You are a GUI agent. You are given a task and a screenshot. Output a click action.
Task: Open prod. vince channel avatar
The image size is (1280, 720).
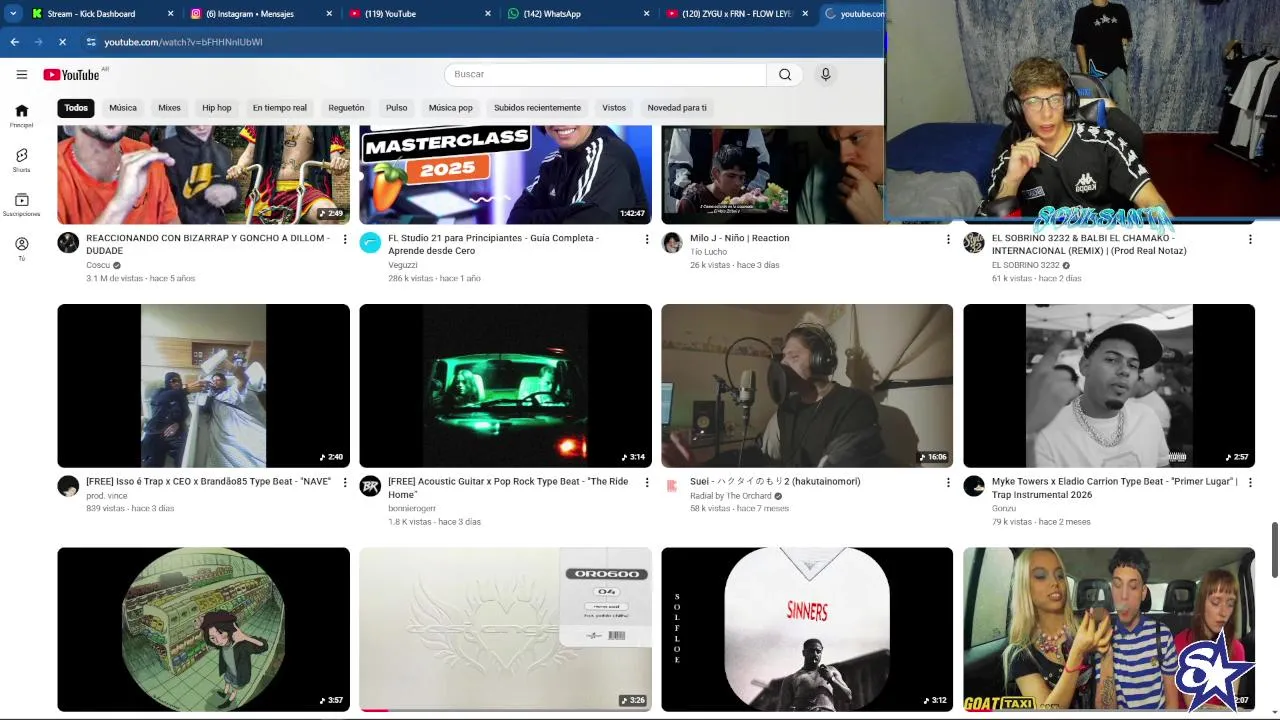coord(68,486)
